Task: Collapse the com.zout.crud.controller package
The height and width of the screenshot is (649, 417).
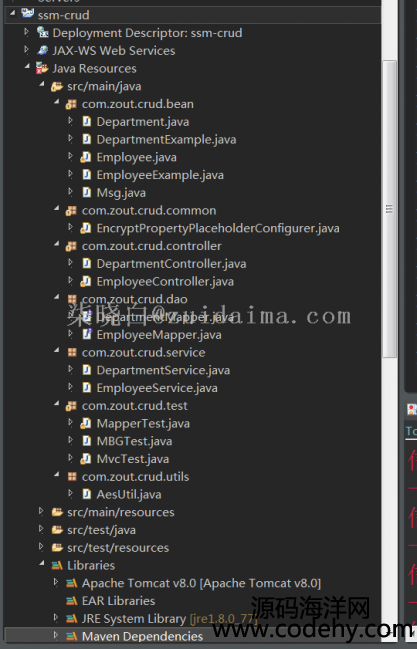Action: coord(57,244)
